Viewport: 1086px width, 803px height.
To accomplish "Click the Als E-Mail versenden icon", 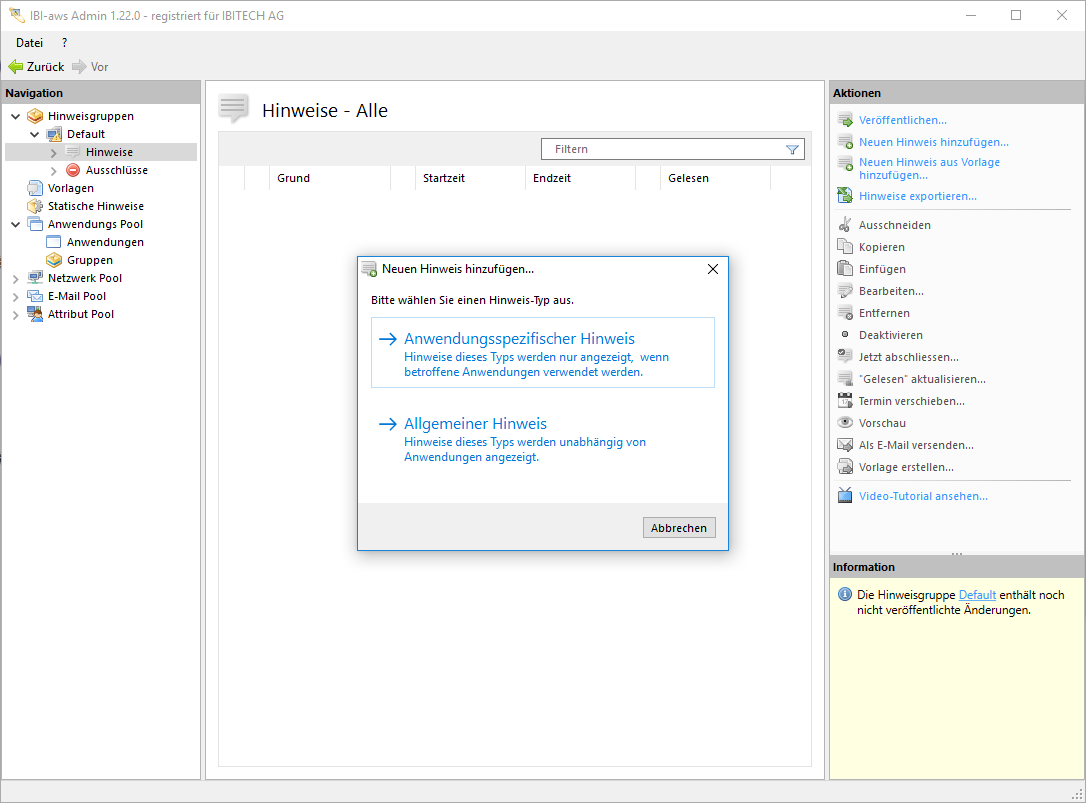I will coord(845,445).
